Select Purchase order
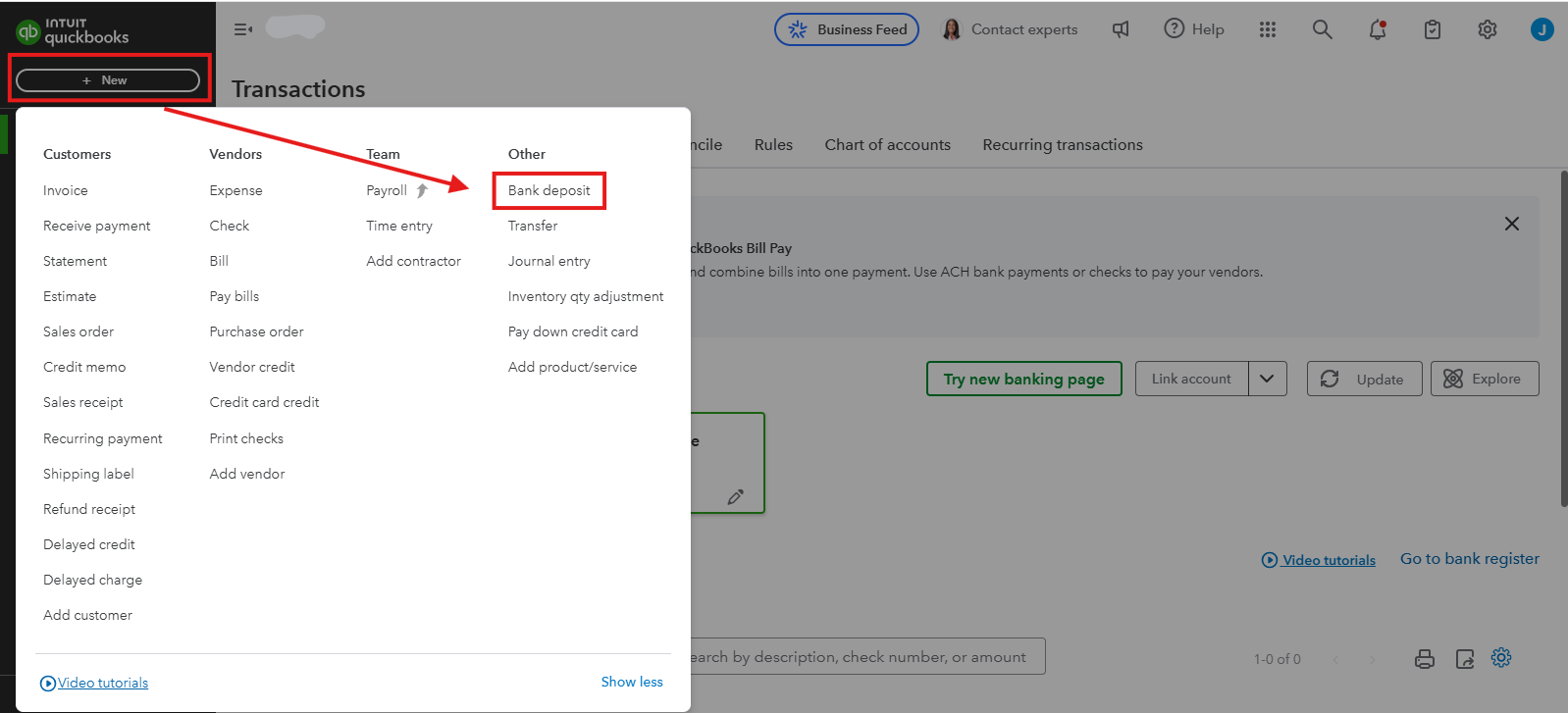The height and width of the screenshot is (713, 1568). 256,331
